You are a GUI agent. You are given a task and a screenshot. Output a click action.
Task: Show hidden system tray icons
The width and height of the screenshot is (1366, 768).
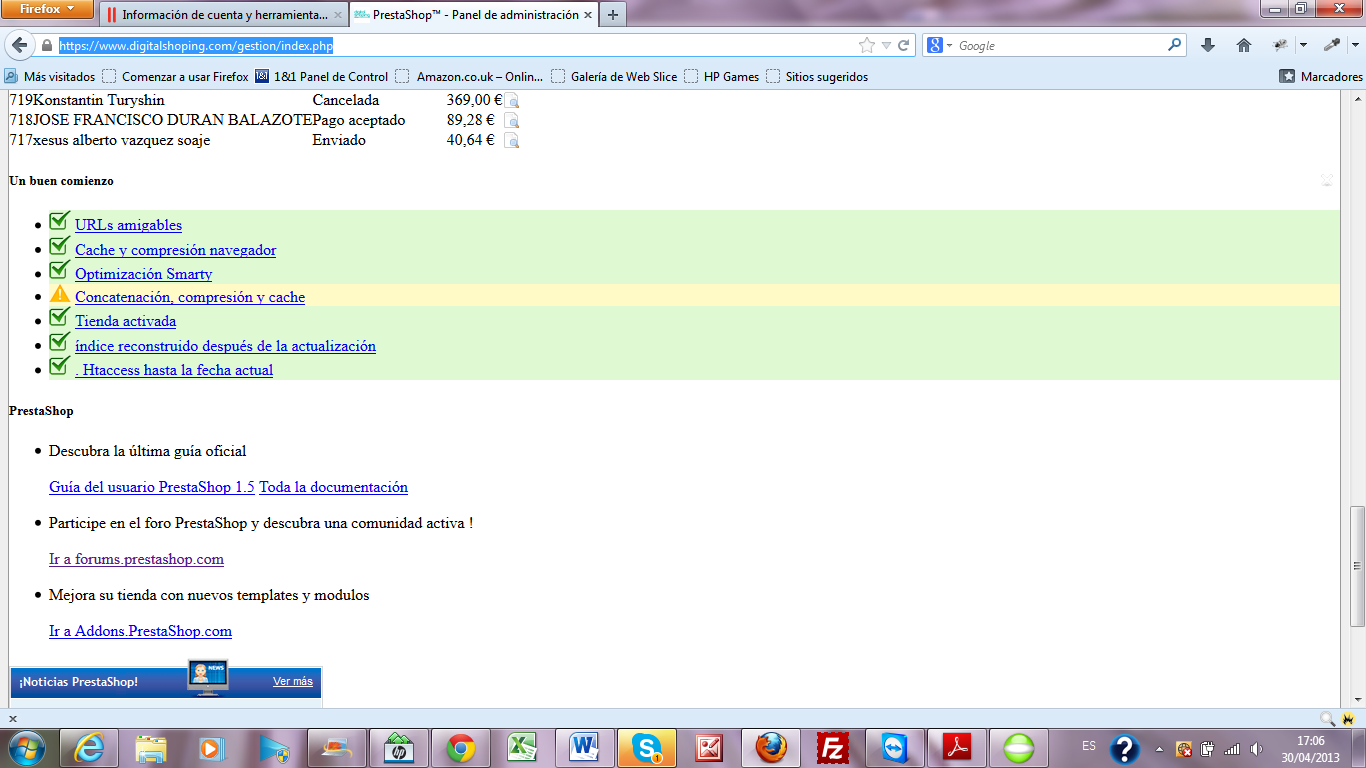click(x=1159, y=749)
